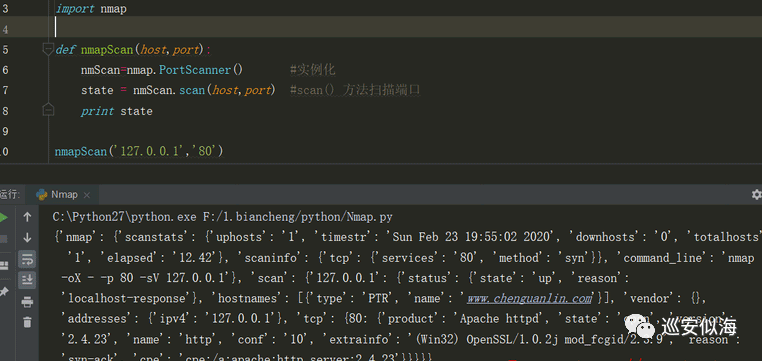Print the console output via printer icon
The width and height of the screenshot is (762, 361).
27,302
